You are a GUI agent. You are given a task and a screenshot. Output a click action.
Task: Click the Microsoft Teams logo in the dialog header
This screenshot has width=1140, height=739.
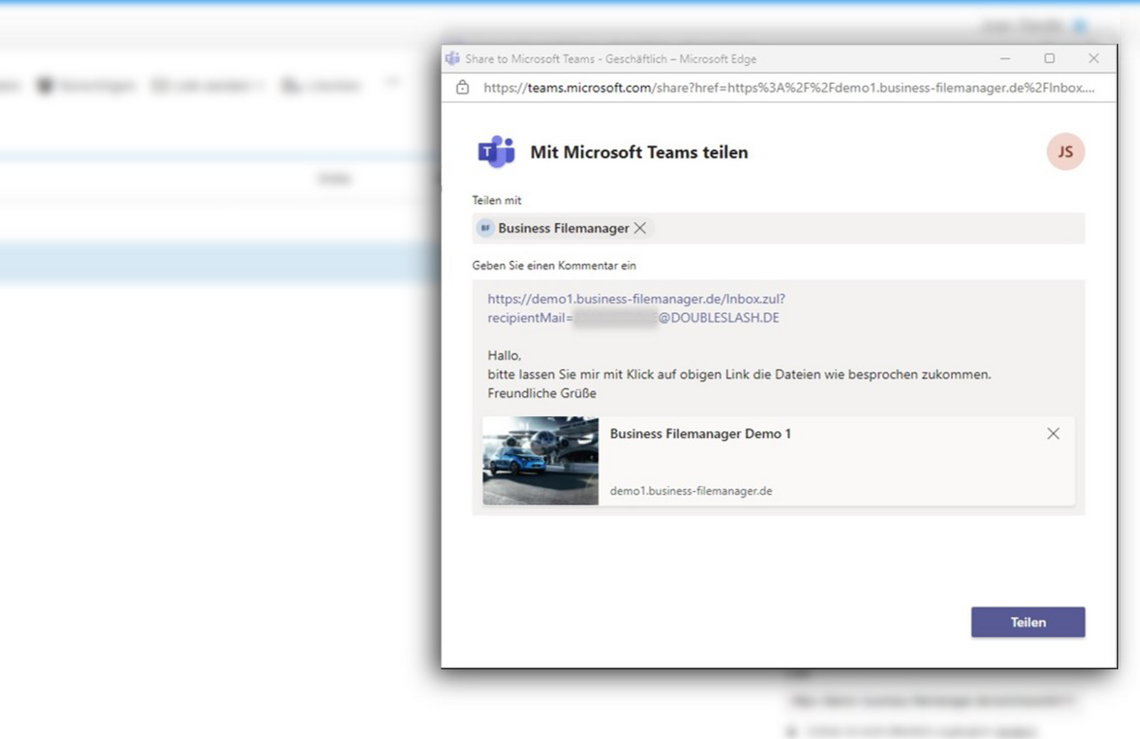coord(496,152)
